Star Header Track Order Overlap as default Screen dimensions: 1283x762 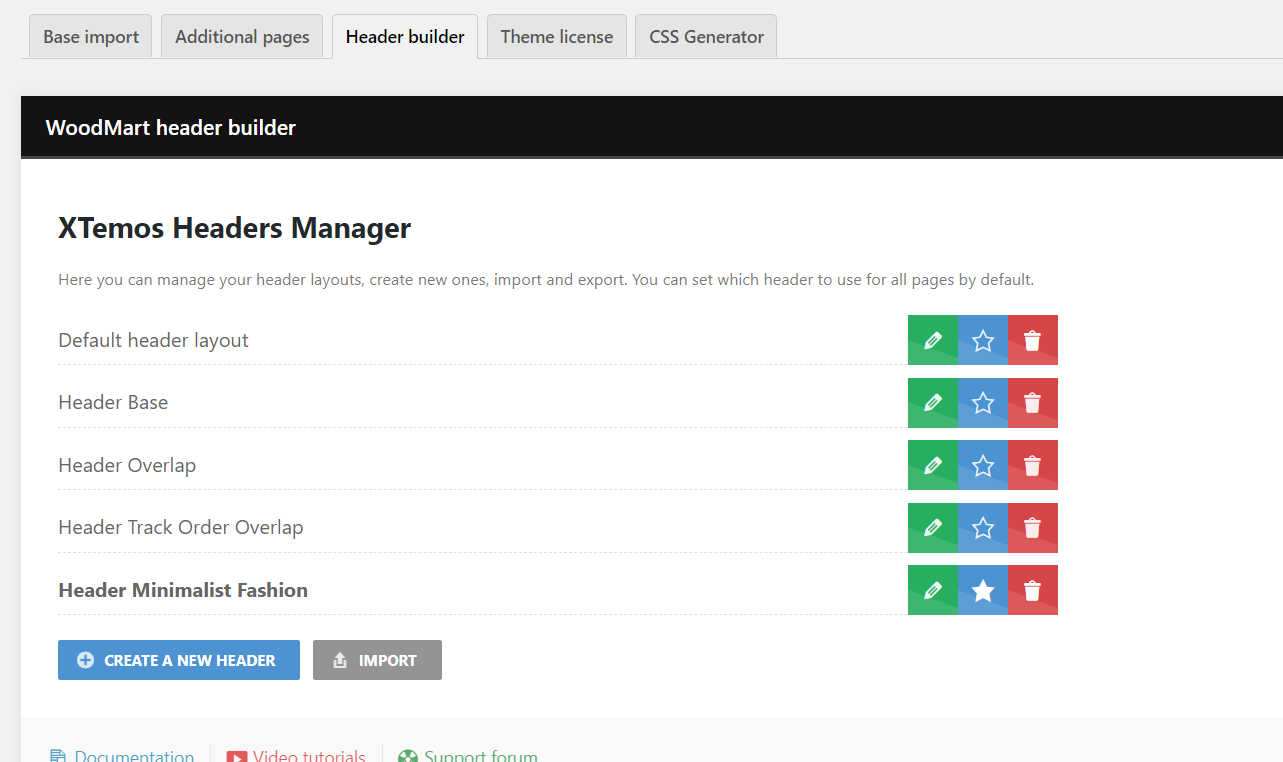click(983, 528)
